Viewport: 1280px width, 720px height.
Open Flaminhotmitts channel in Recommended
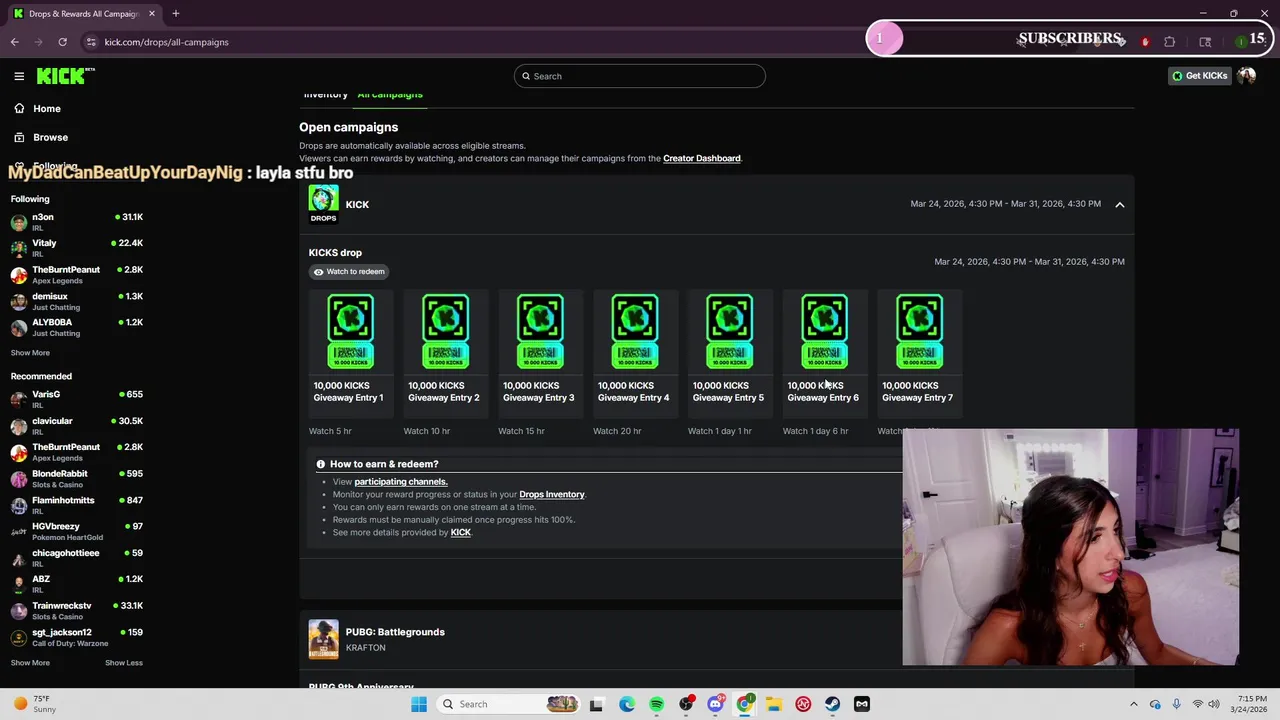77,505
